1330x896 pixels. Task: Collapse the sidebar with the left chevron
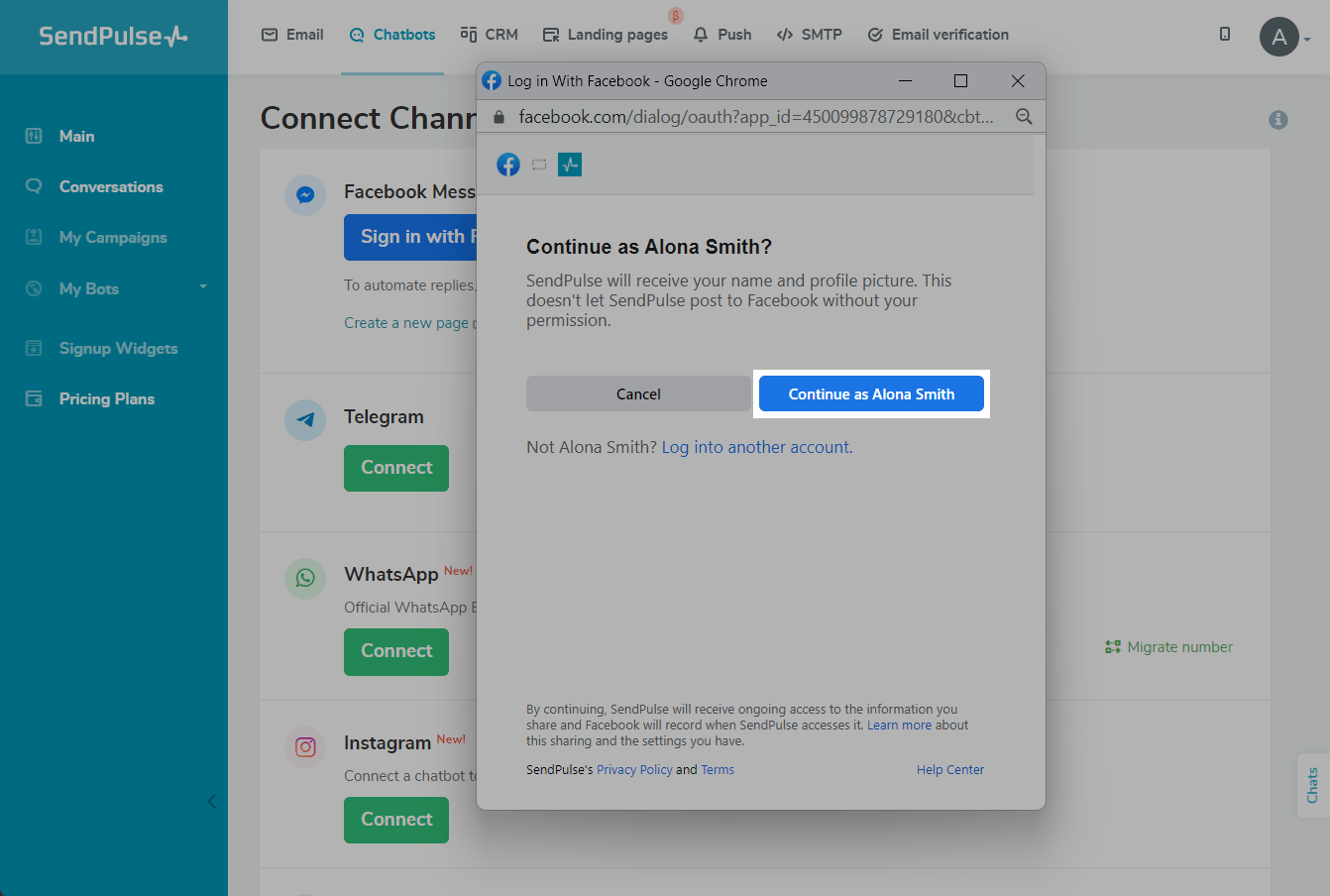211,801
